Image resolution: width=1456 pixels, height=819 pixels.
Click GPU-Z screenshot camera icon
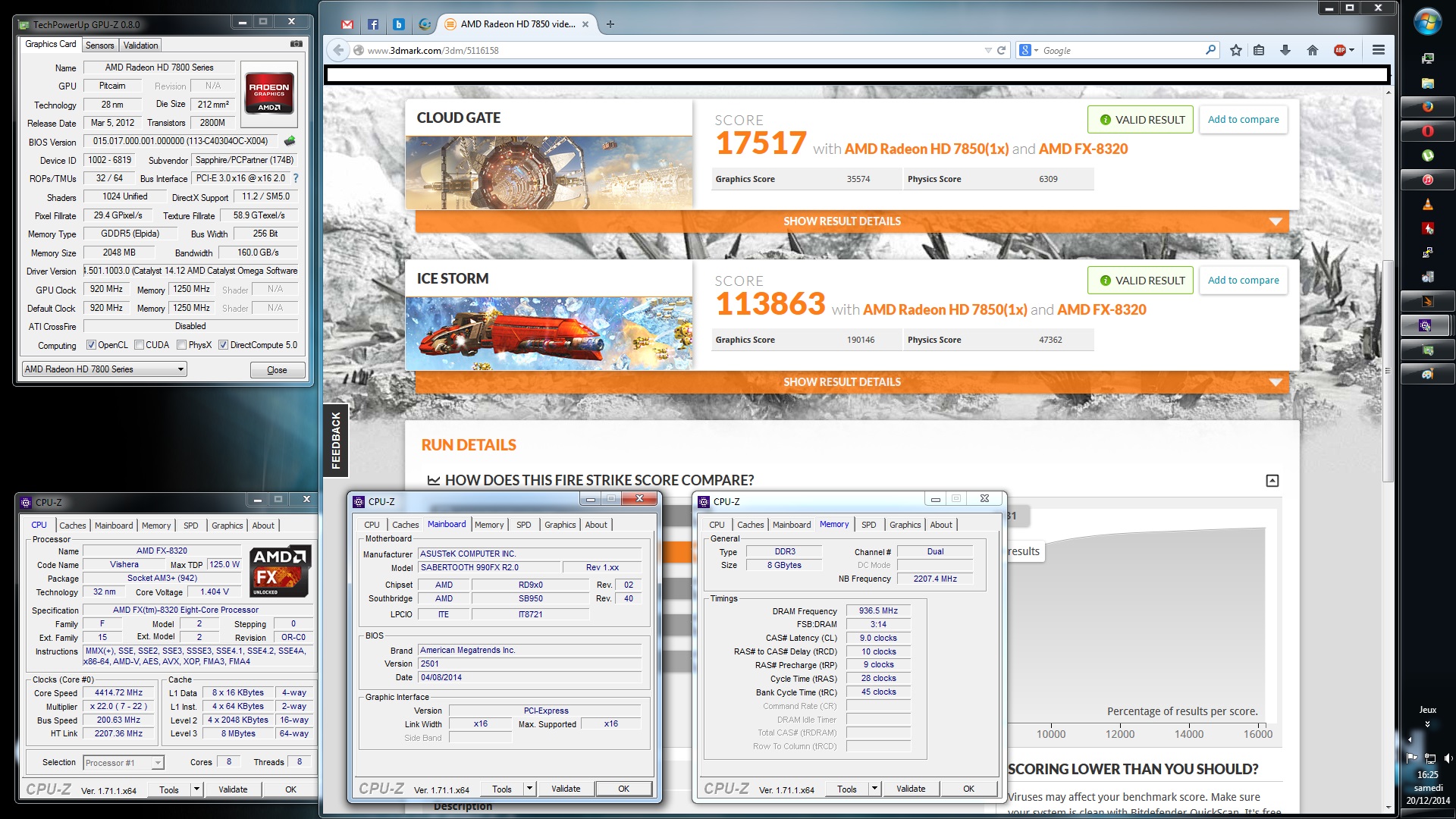tap(297, 44)
